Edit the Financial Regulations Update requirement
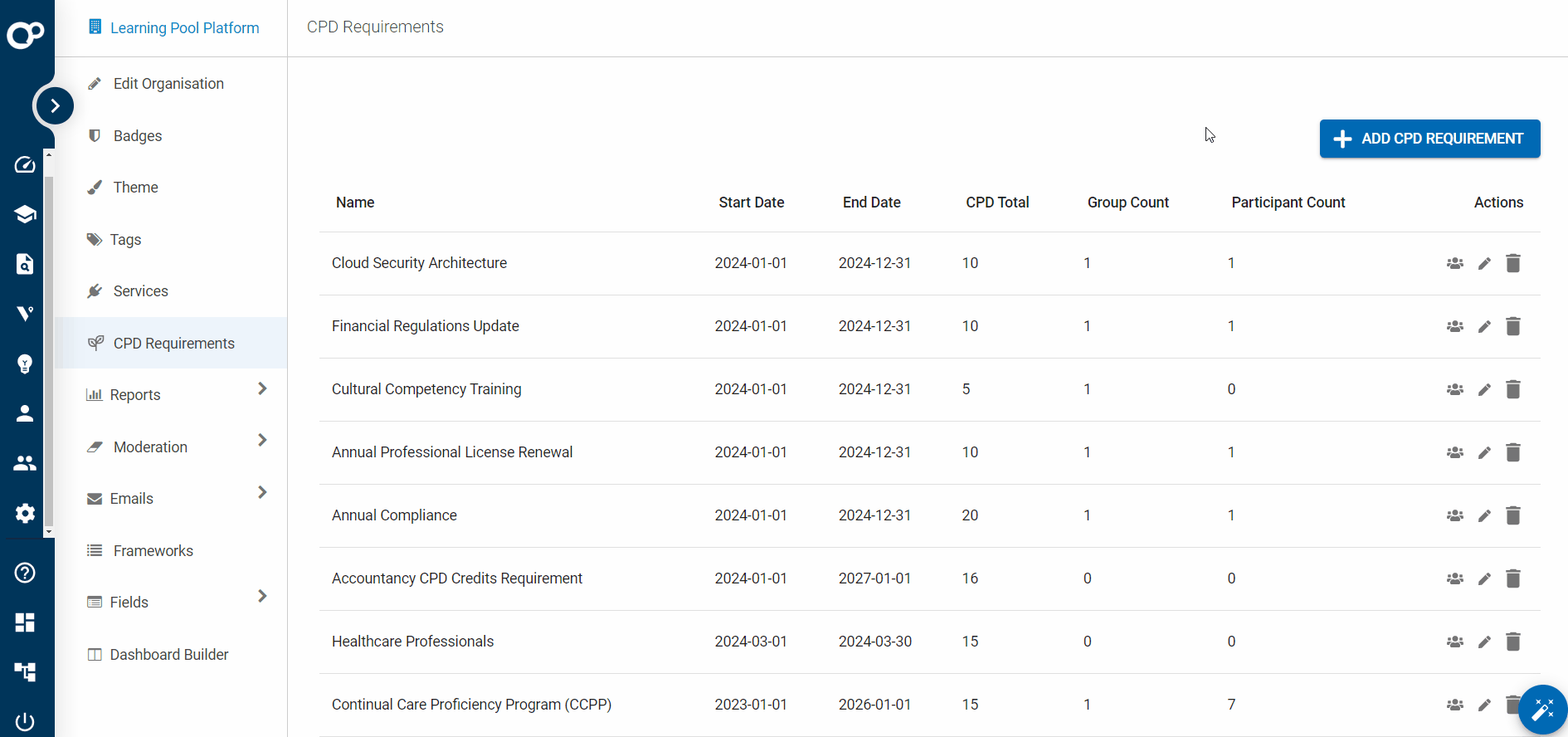 tap(1484, 327)
